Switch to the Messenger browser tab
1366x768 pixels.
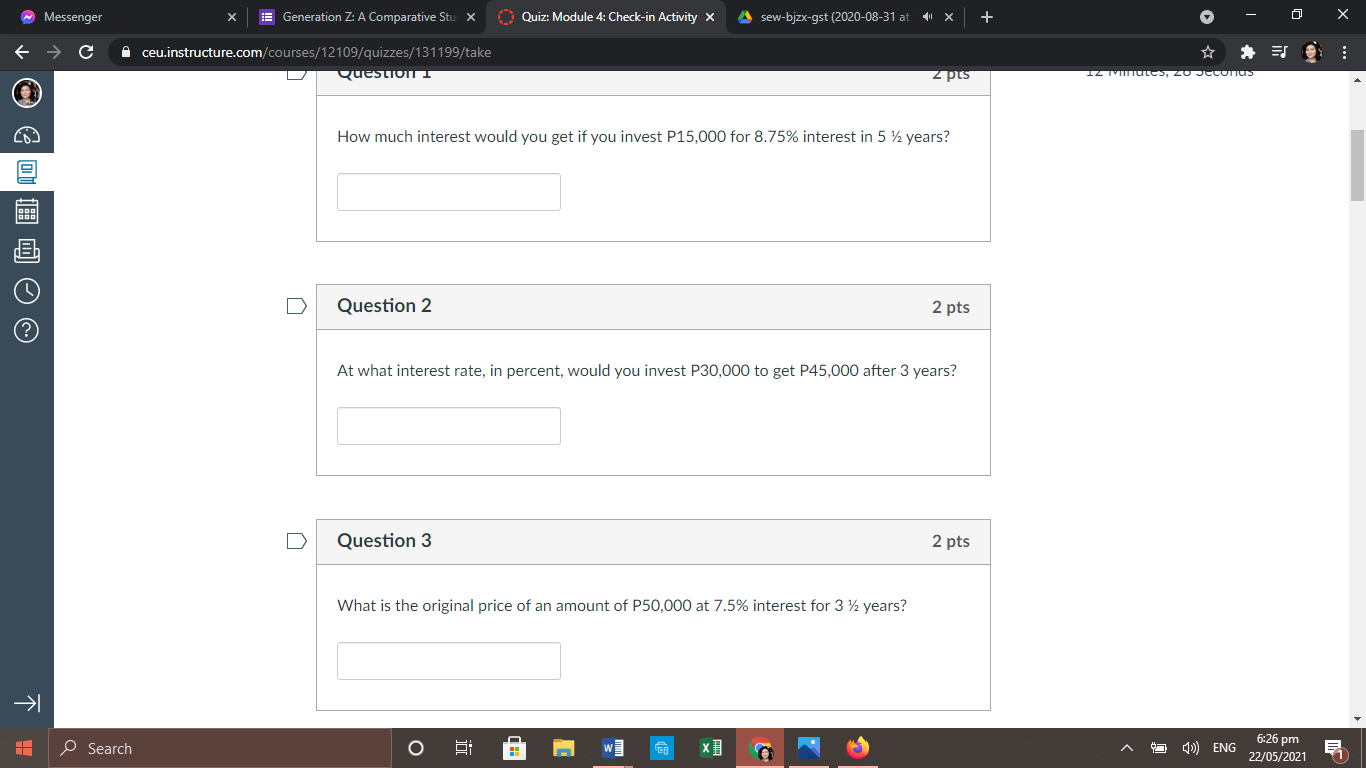[x=130, y=17]
